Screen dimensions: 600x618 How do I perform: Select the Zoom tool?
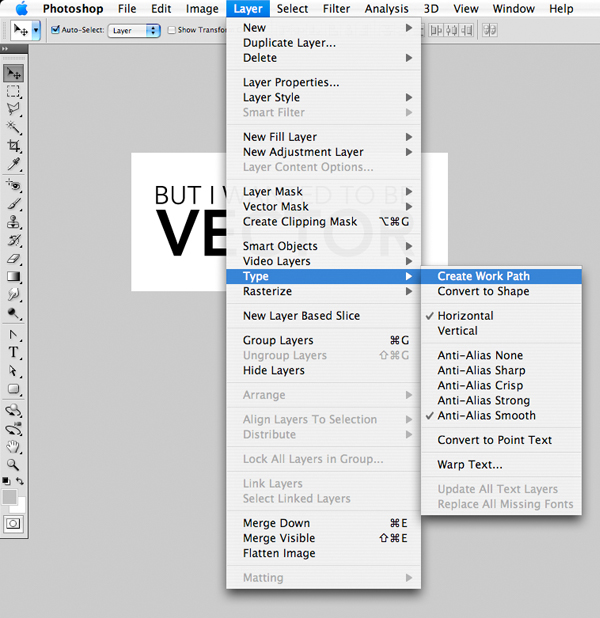[13, 465]
